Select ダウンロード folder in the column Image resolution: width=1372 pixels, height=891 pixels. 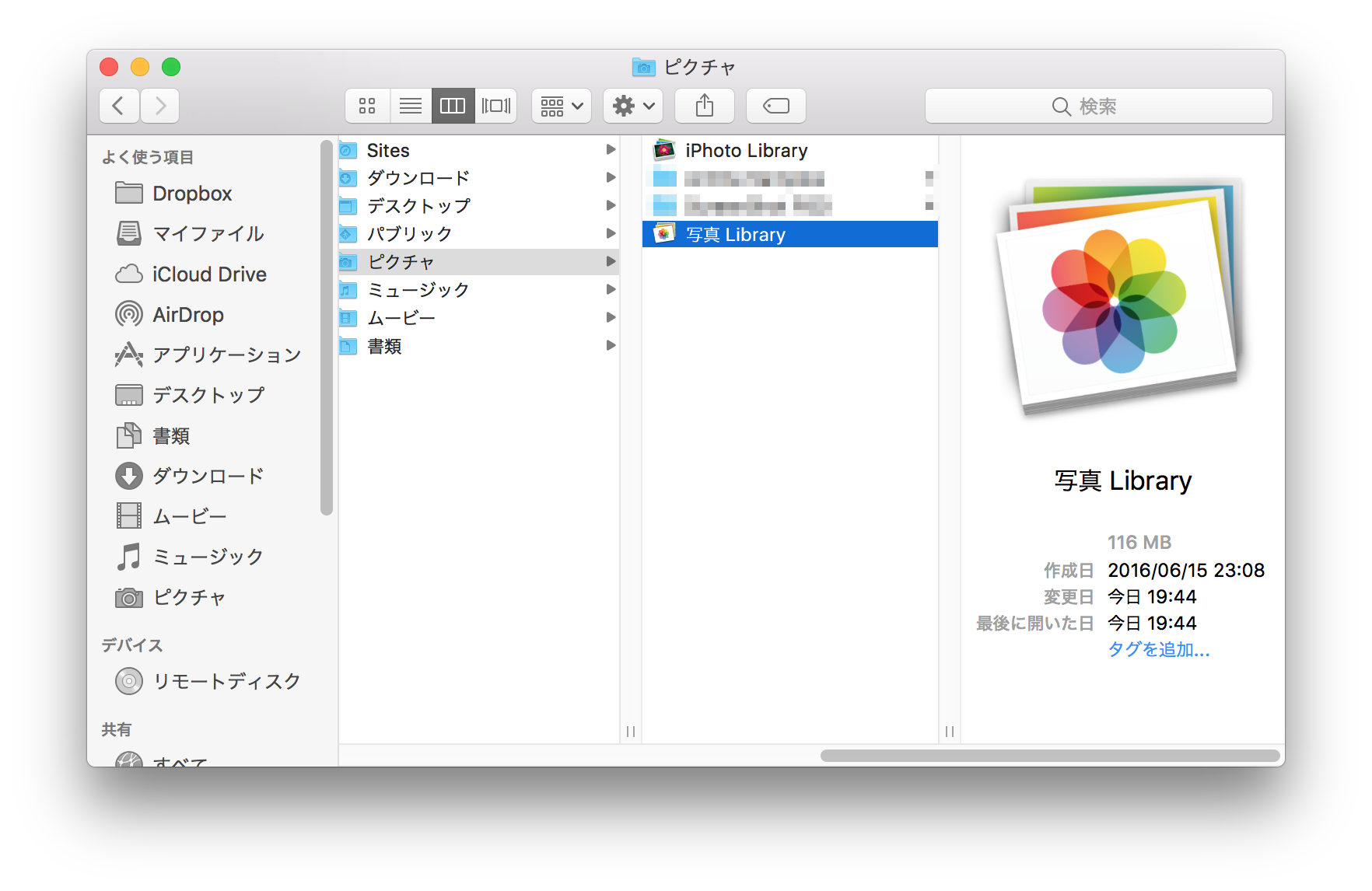coord(479,178)
